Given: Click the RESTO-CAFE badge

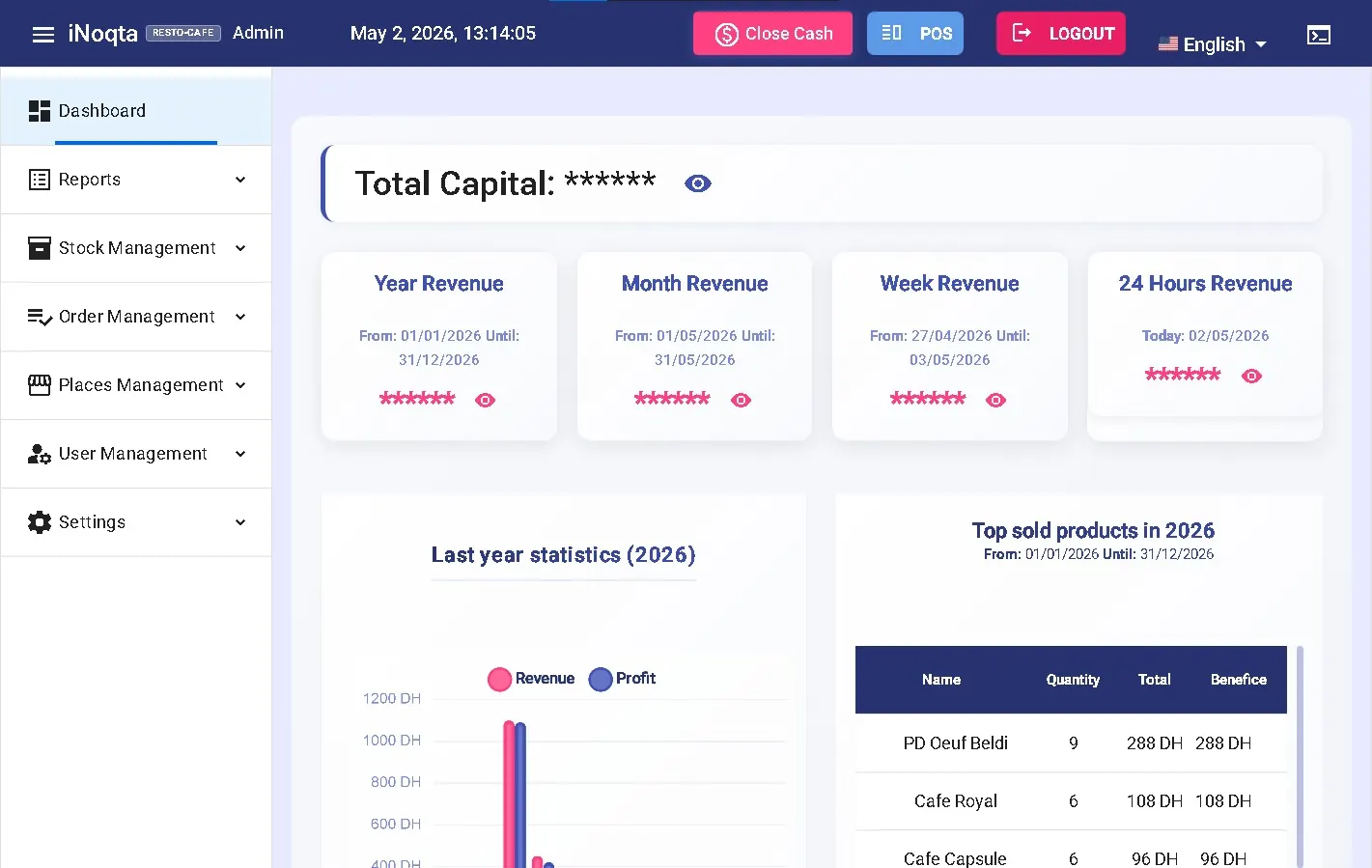Looking at the screenshot, I should [183, 33].
